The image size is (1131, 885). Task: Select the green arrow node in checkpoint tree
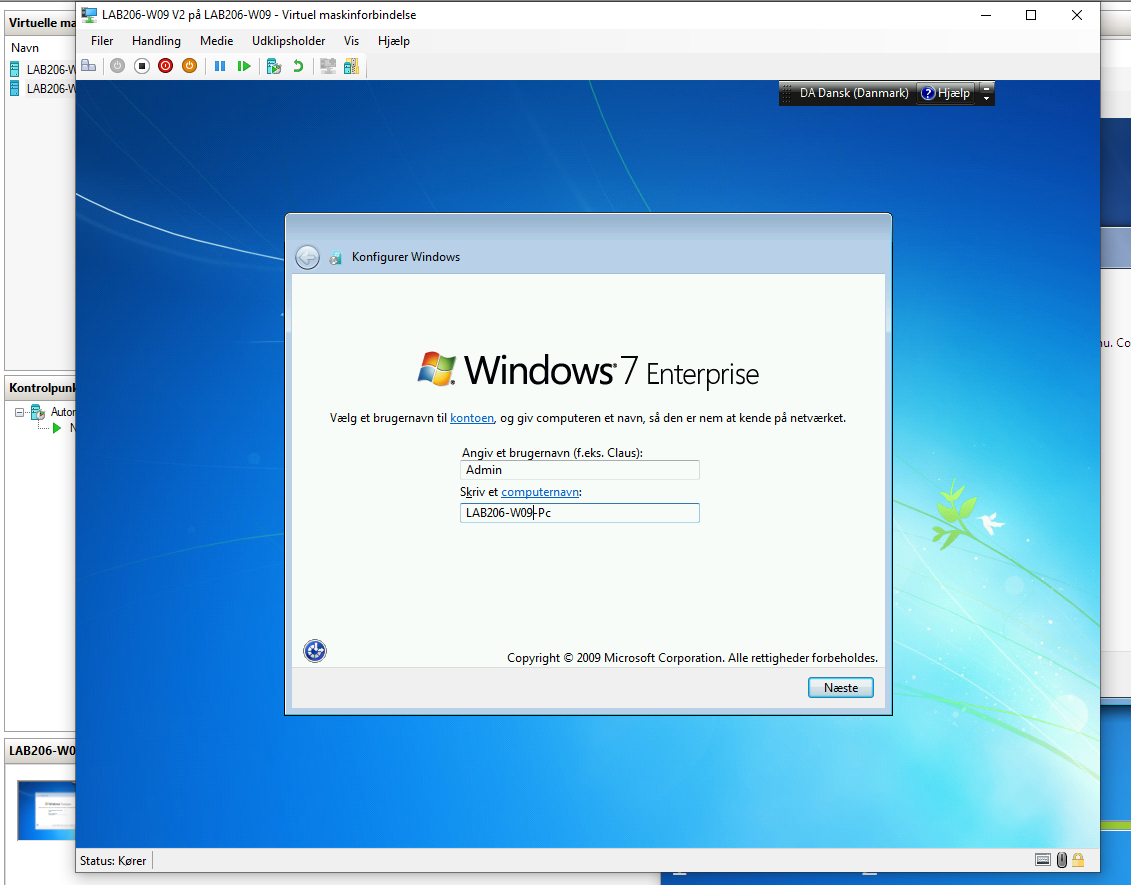point(57,428)
